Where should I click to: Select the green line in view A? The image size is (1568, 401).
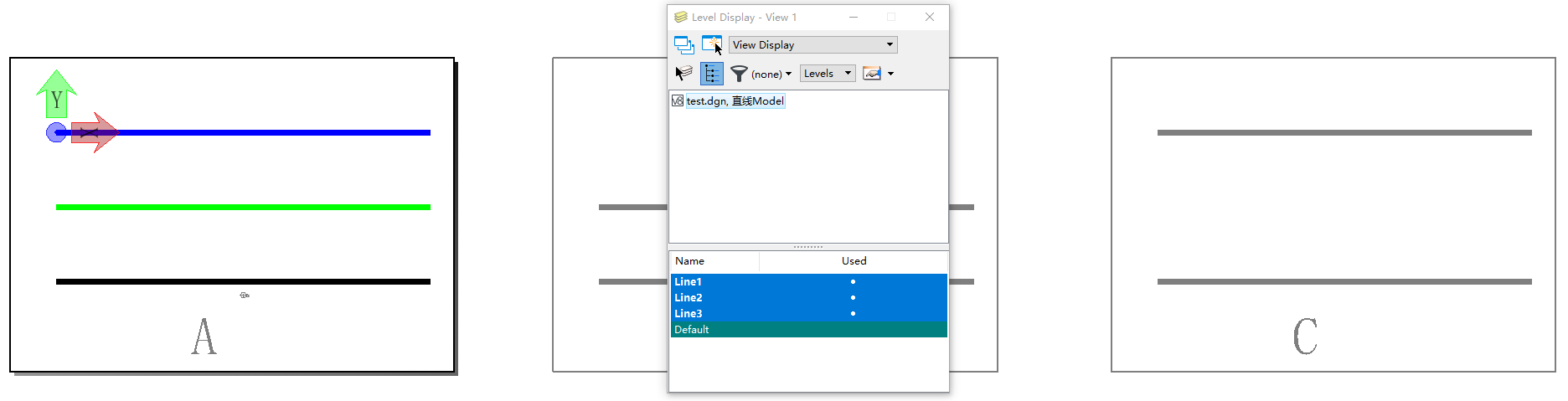(x=243, y=207)
